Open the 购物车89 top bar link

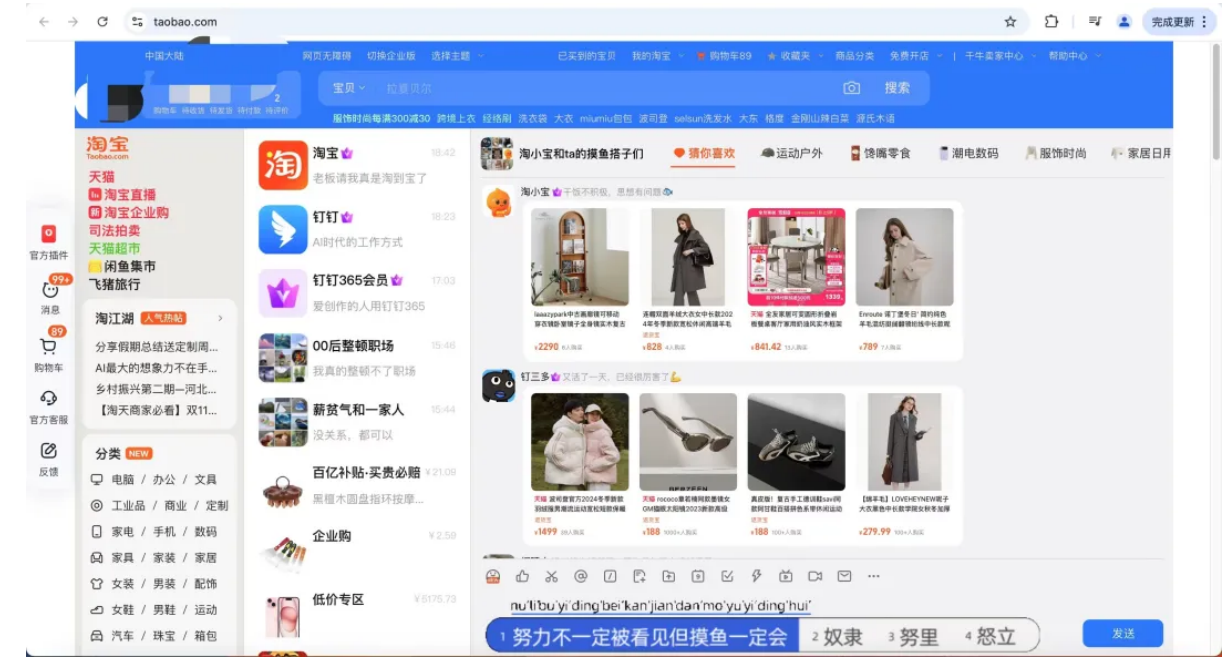[x=725, y=56]
